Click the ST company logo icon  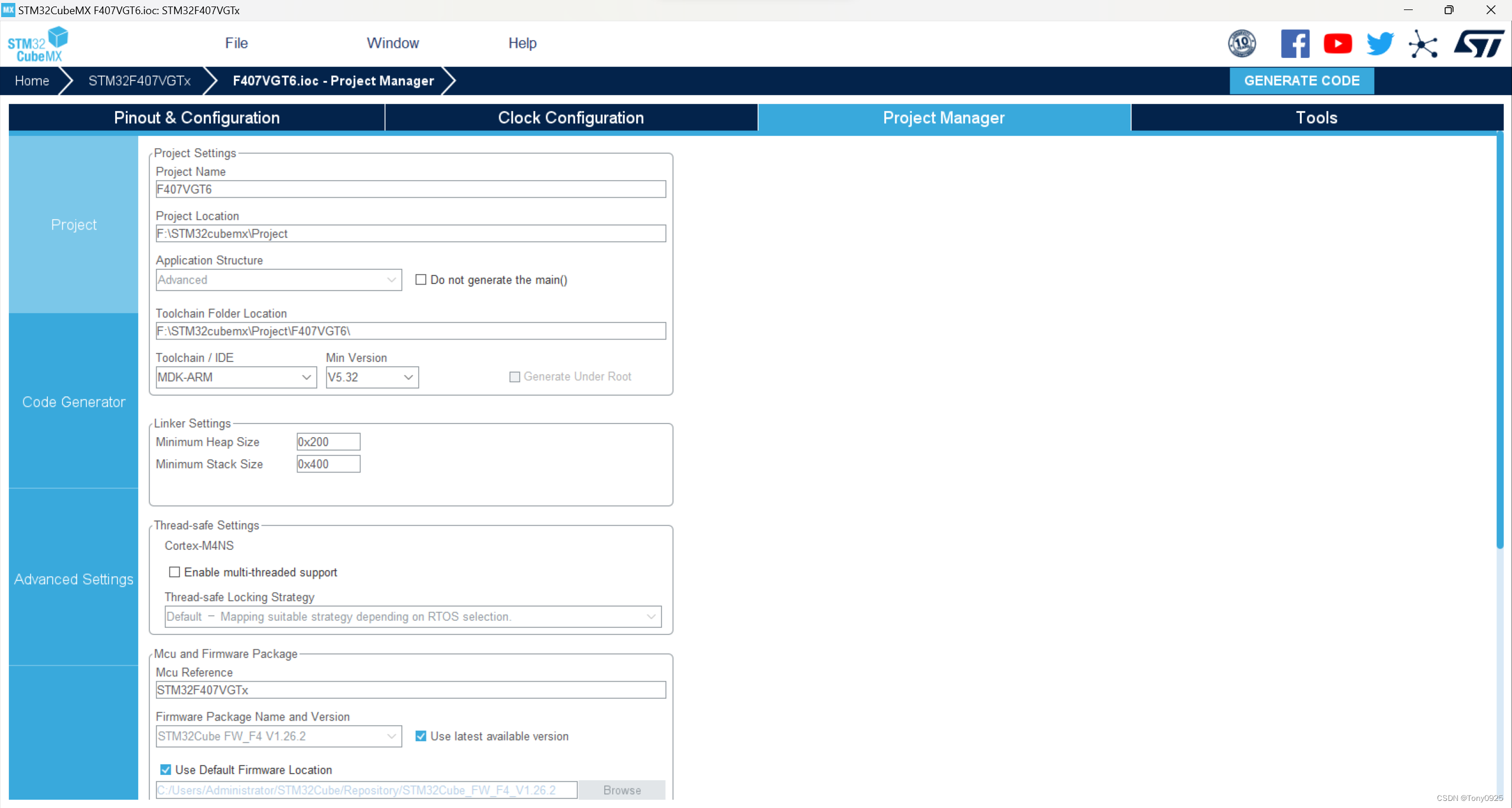pyautogui.click(x=1479, y=44)
